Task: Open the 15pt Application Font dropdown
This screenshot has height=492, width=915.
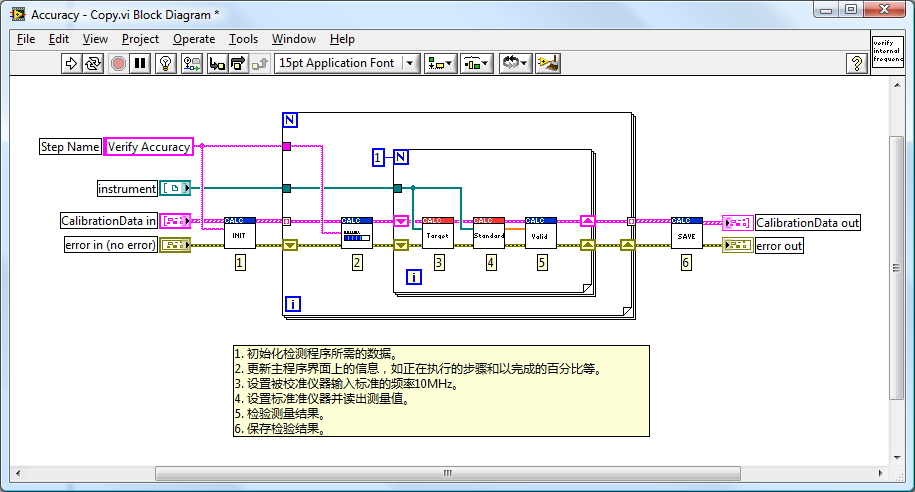Action: click(347, 63)
